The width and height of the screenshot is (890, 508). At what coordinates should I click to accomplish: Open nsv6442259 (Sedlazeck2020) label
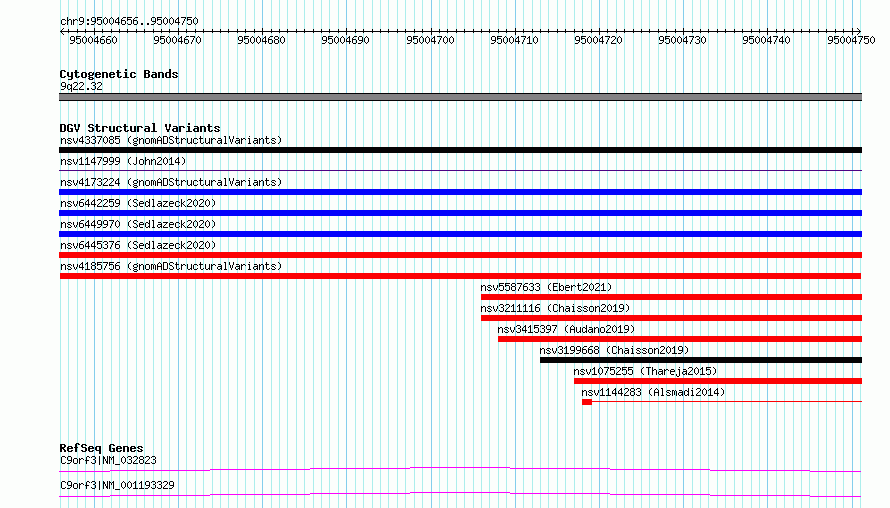point(138,203)
